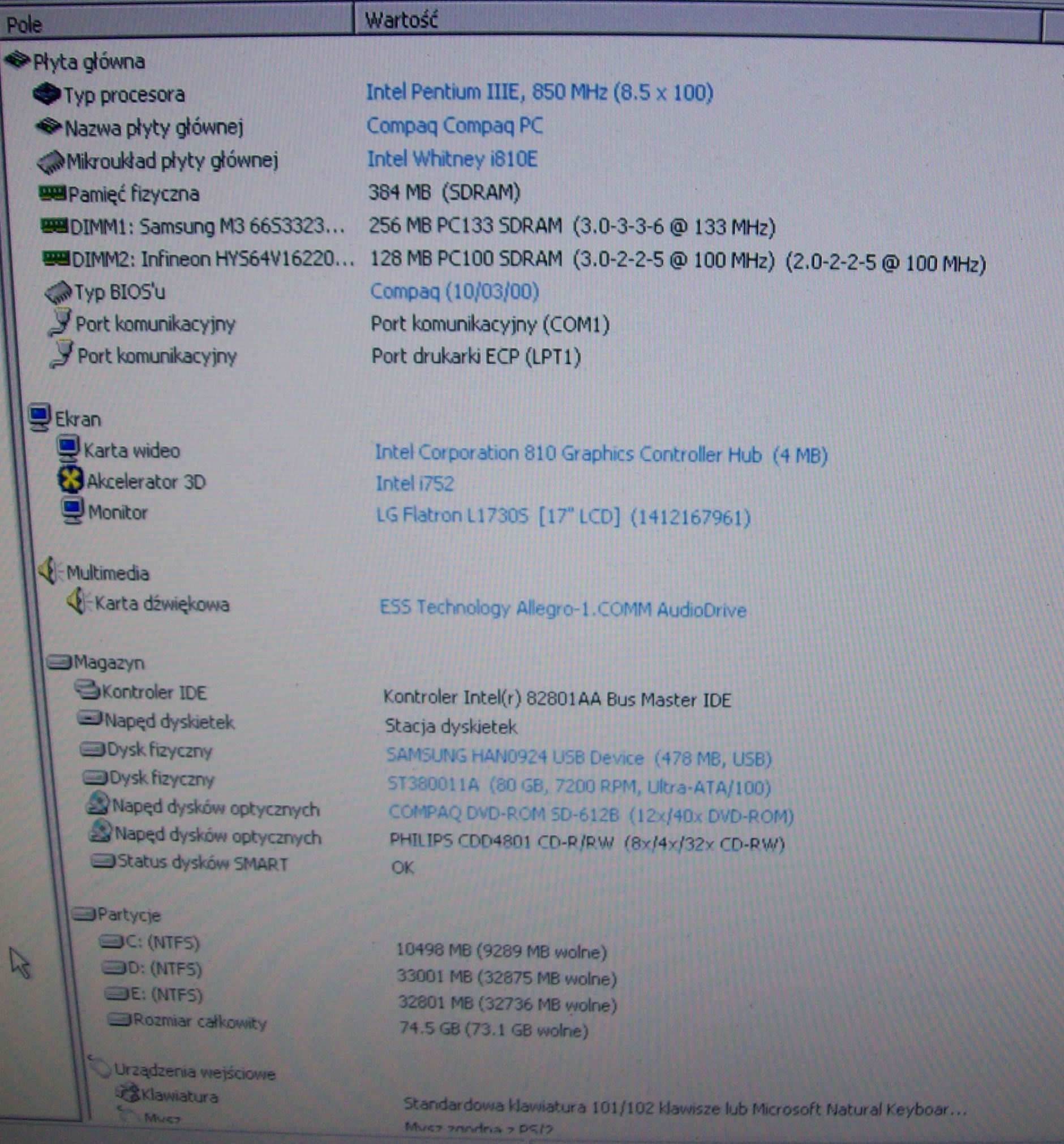Select 10498 MB (9289 MB wolne) value
1064x1144 pixels.
(501, 951)
